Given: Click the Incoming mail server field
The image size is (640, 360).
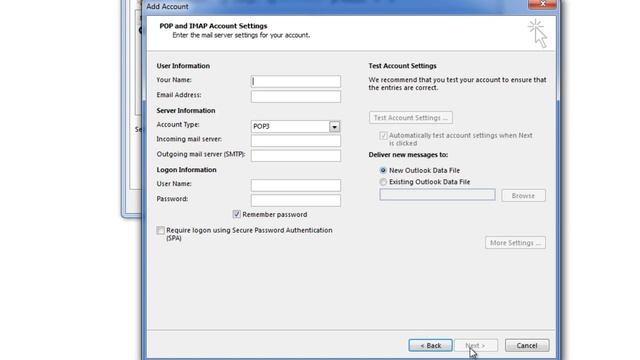Looking at the screenshot, I should point(296,140).
